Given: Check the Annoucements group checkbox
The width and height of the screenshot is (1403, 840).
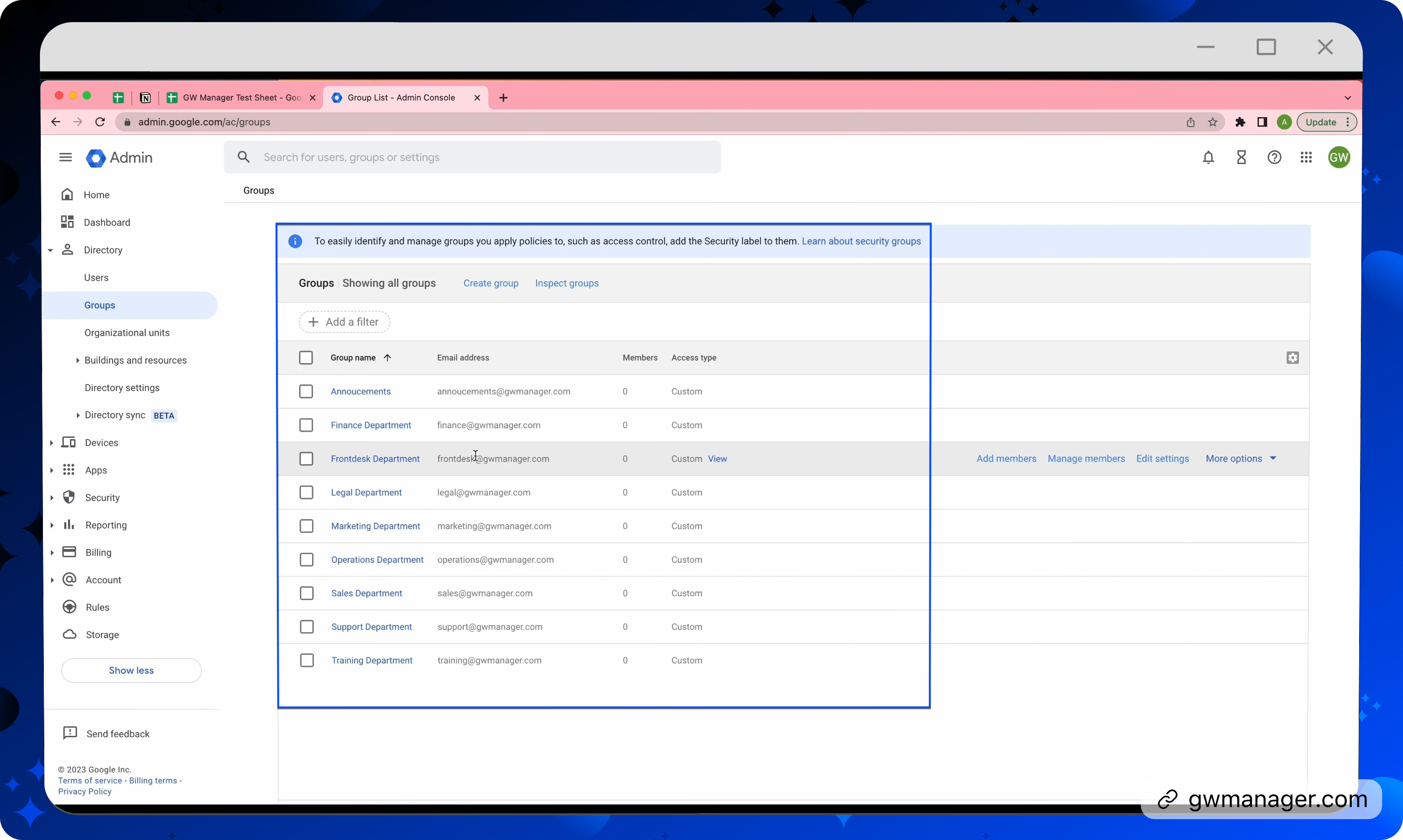Looking at the screenshot, I should 306,391.
